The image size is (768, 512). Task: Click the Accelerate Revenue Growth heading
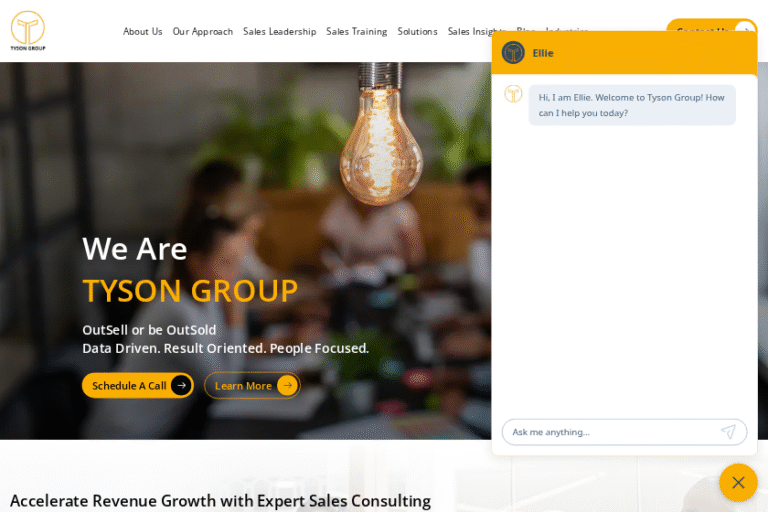[220, 501]
